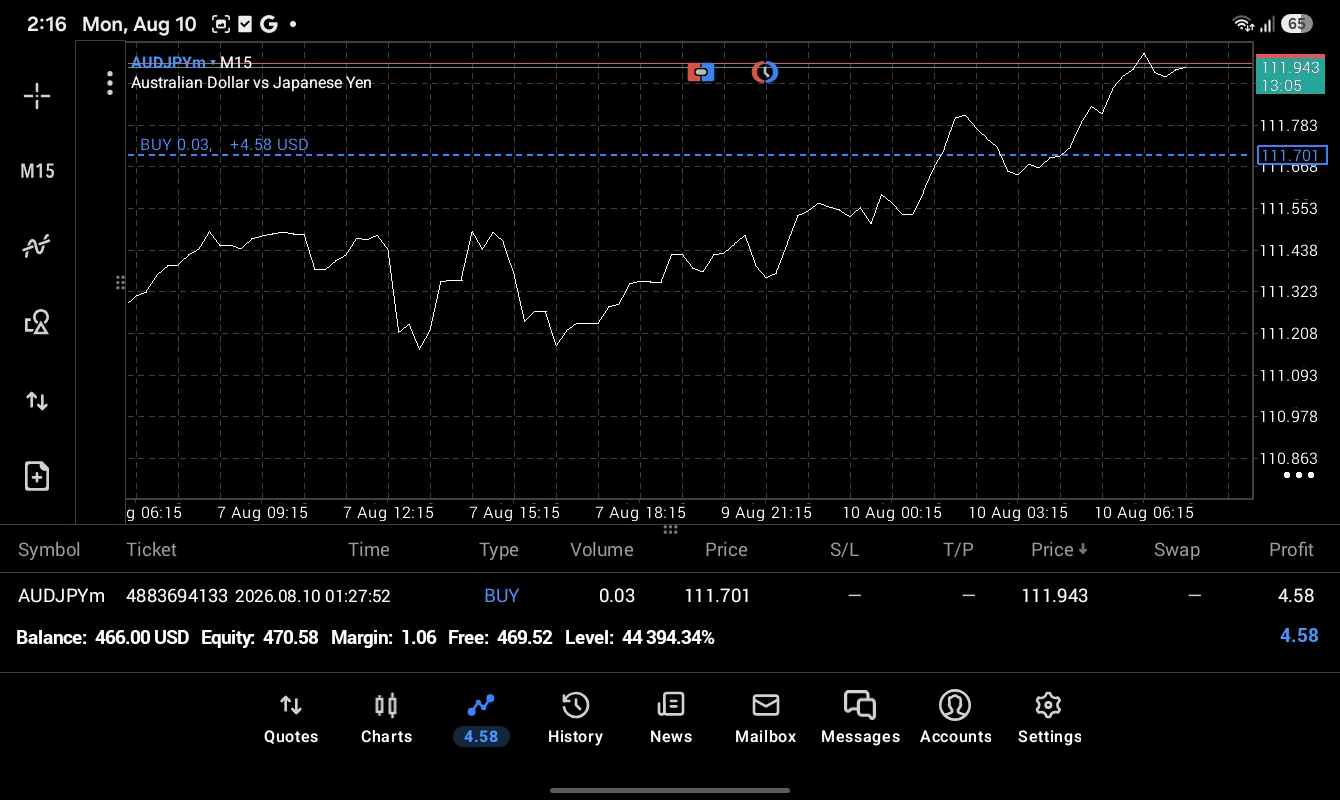Go to Accounts
This screenshot has width=1340, height=800.
pos(955,719)
